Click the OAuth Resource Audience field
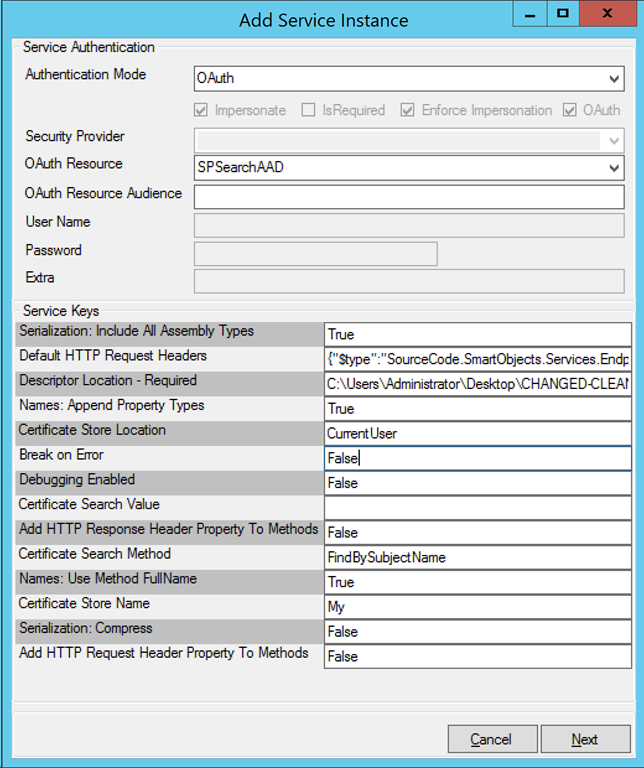 tap(409, 196)
